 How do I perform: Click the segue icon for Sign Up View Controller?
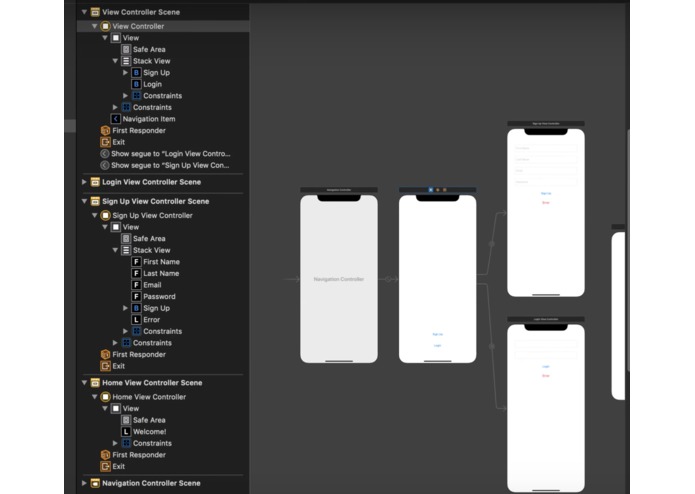click(105, 165)
